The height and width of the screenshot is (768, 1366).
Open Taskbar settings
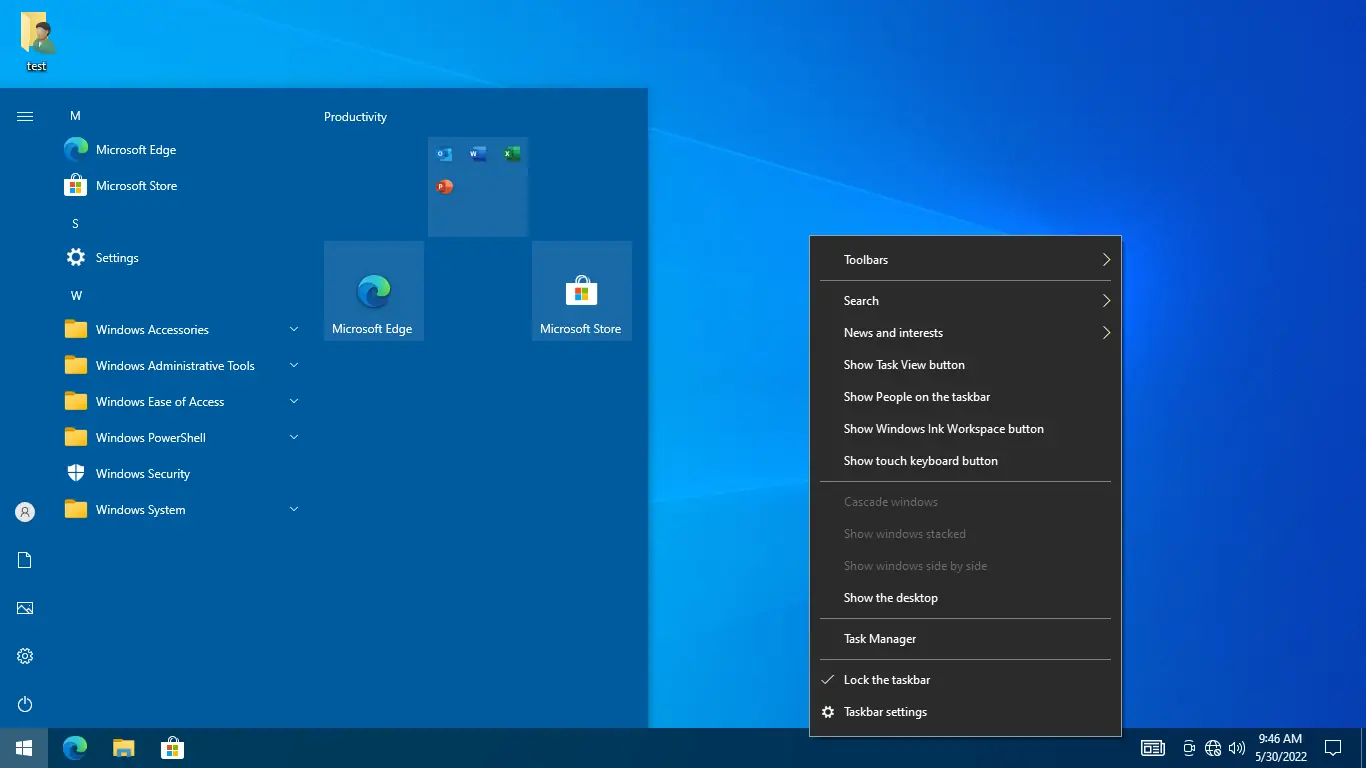tap(885, 712)
